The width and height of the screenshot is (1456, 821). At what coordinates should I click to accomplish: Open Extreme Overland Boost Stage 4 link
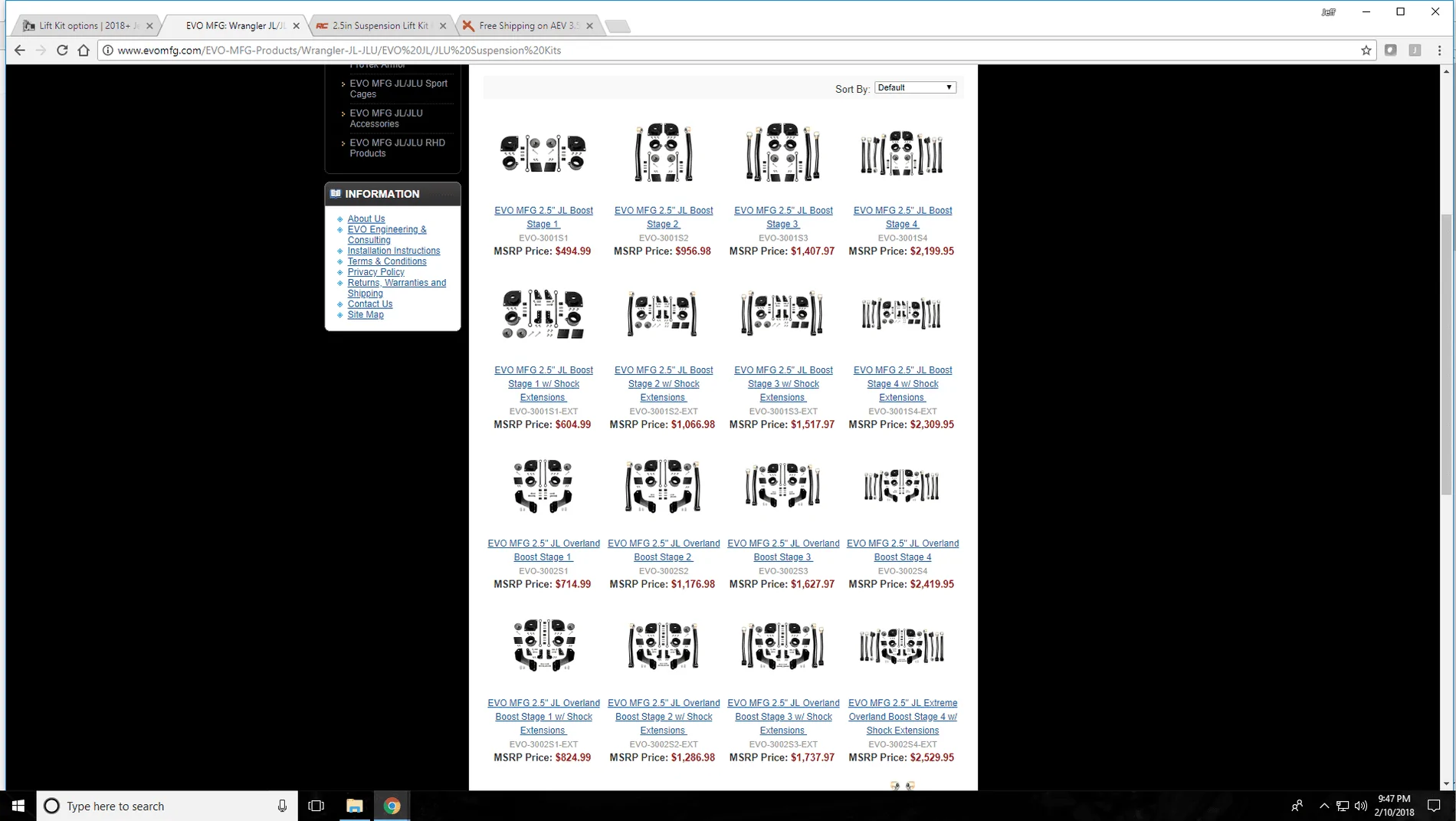pyautogui.click(x=903, y=717)
